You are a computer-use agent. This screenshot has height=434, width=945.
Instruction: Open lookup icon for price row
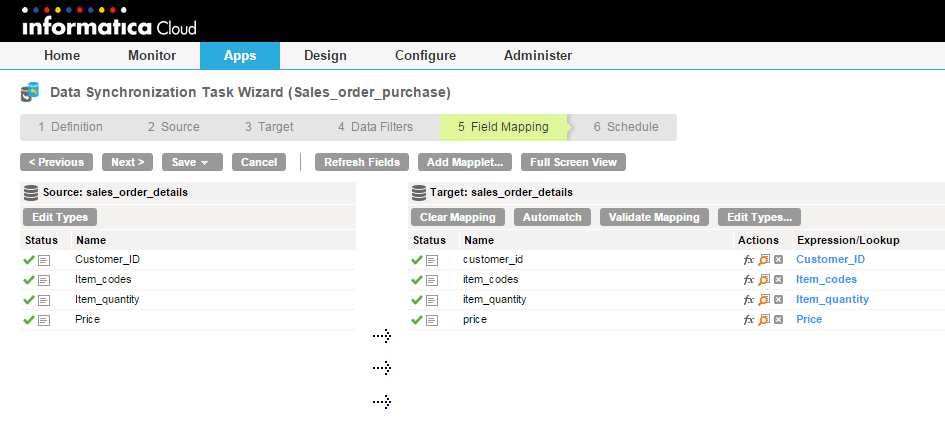[764, 319]
